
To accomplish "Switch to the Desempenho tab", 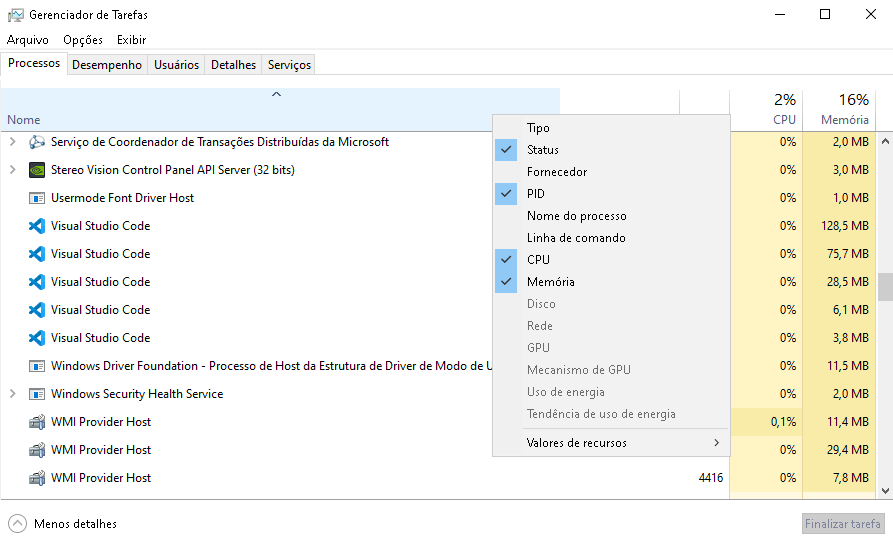I will tap(107, 65).
